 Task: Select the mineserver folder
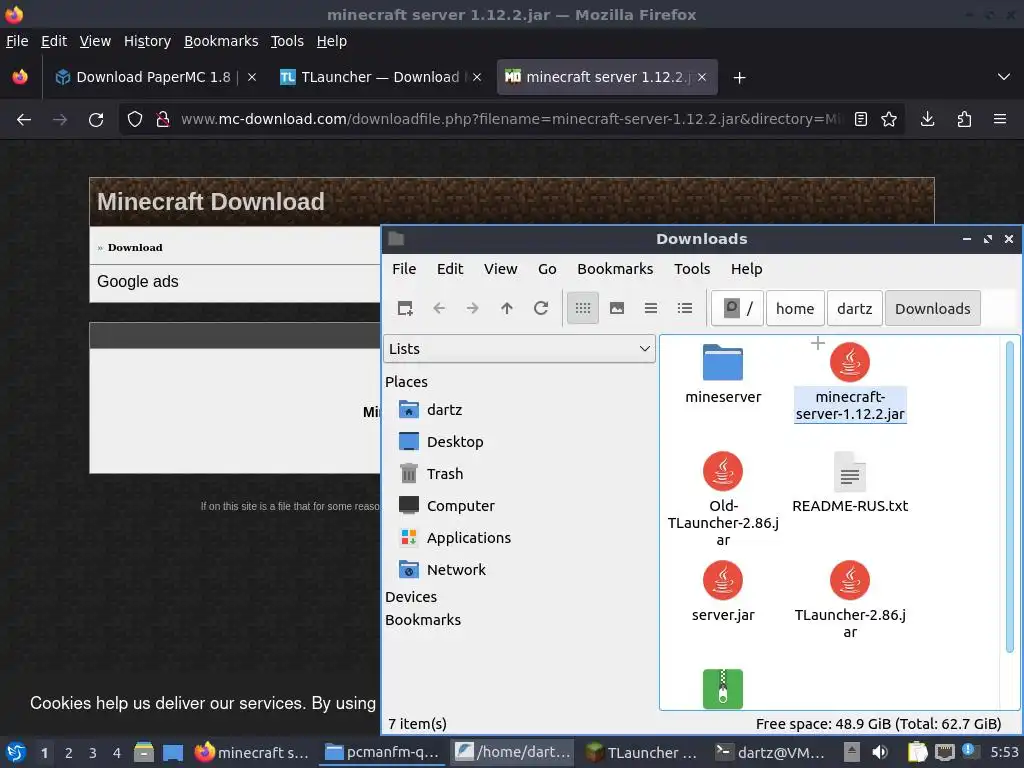coord(723,375)
